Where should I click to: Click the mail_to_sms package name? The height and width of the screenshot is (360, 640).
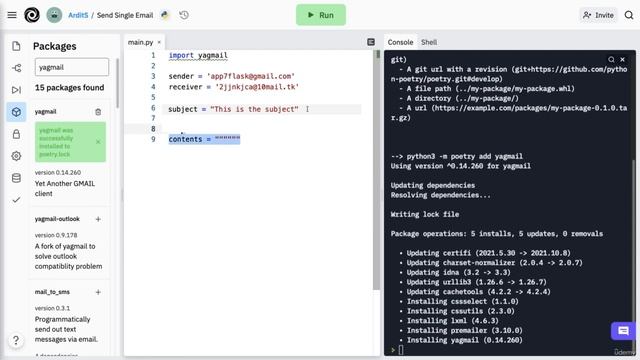tap(52, 292)
